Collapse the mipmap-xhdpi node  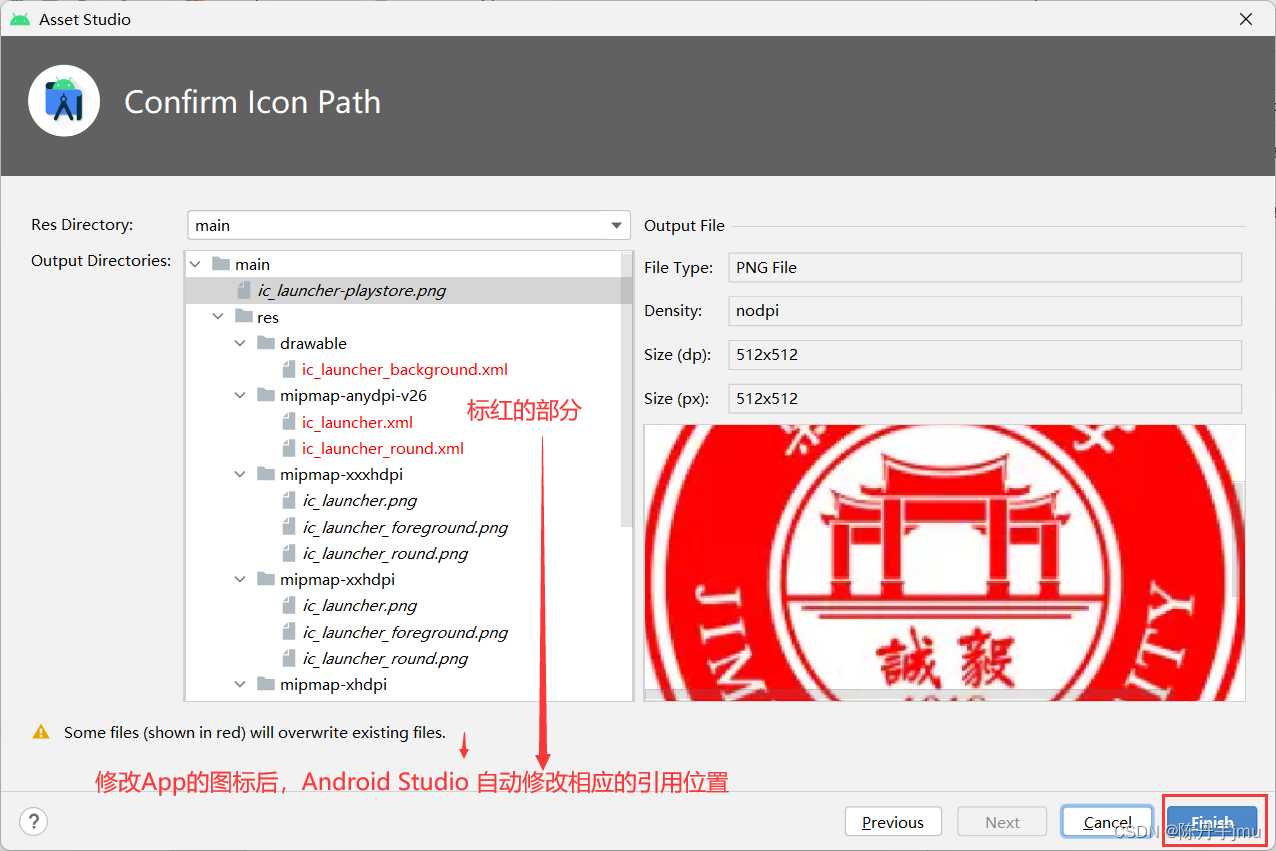240,684
